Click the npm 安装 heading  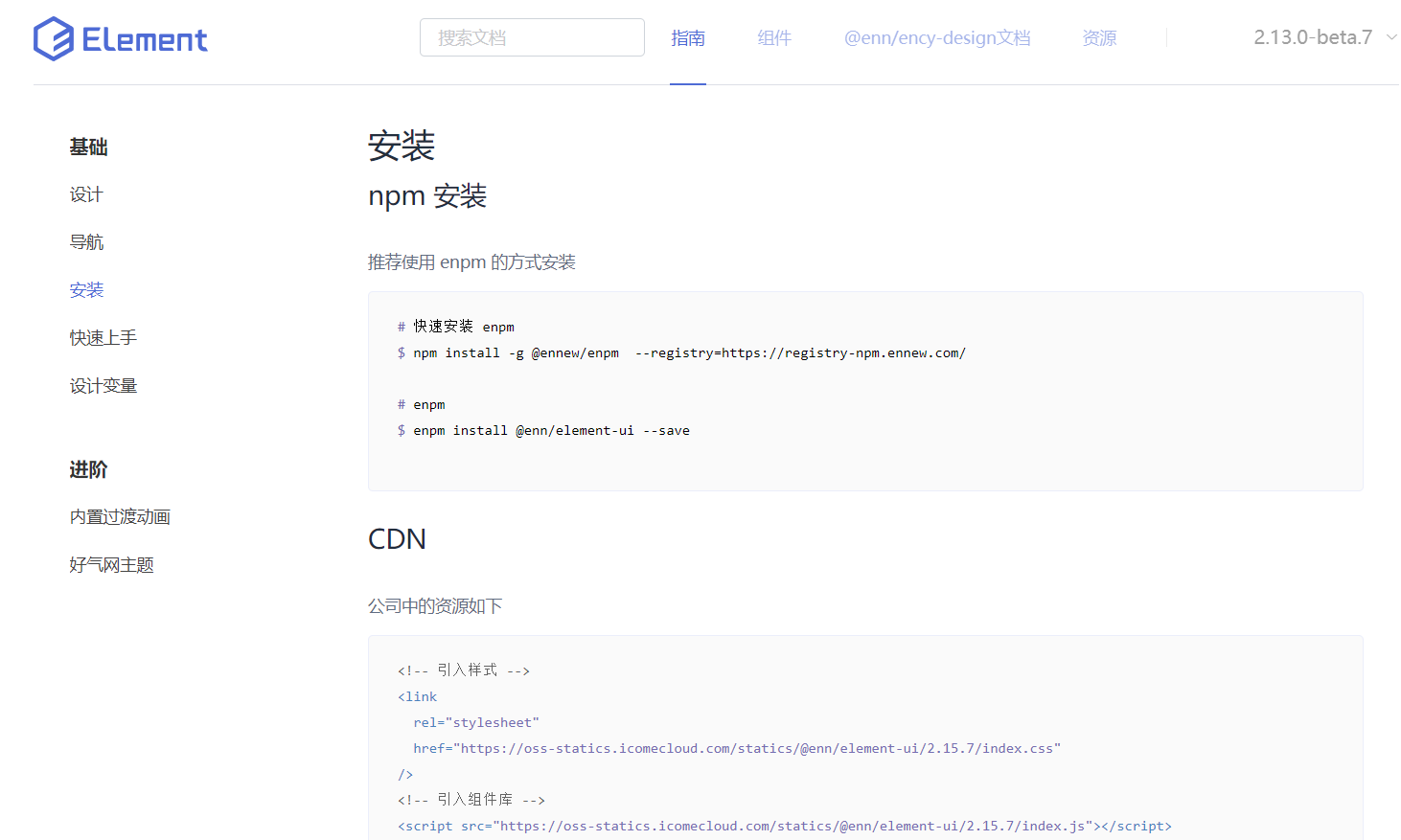pyautogui.click(x=427, y=195)
